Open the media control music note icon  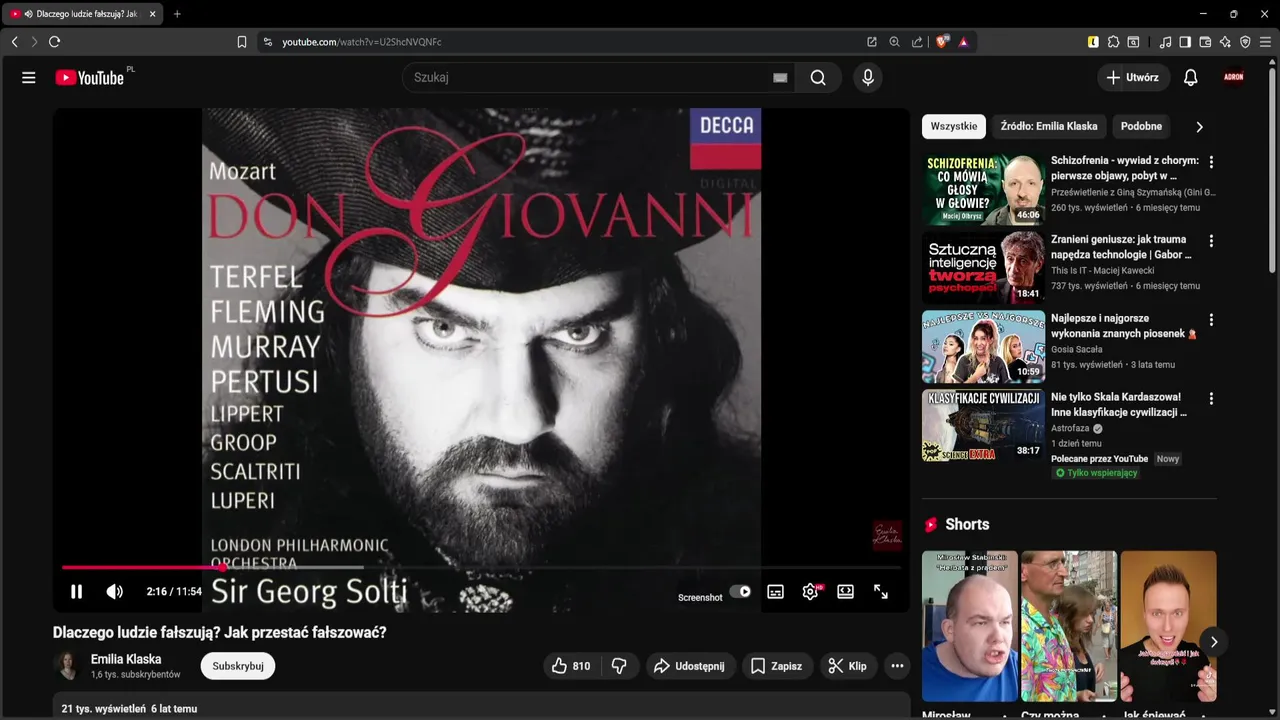[x=1165, y=42]
